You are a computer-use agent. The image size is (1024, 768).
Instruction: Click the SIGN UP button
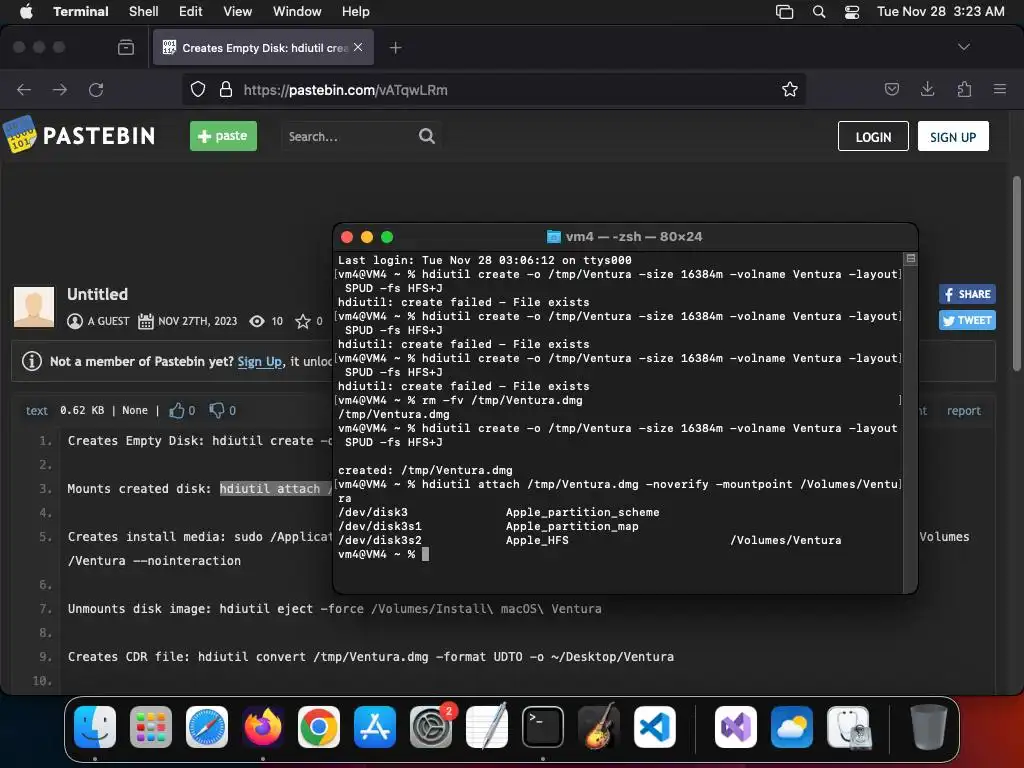click(953, 136)
